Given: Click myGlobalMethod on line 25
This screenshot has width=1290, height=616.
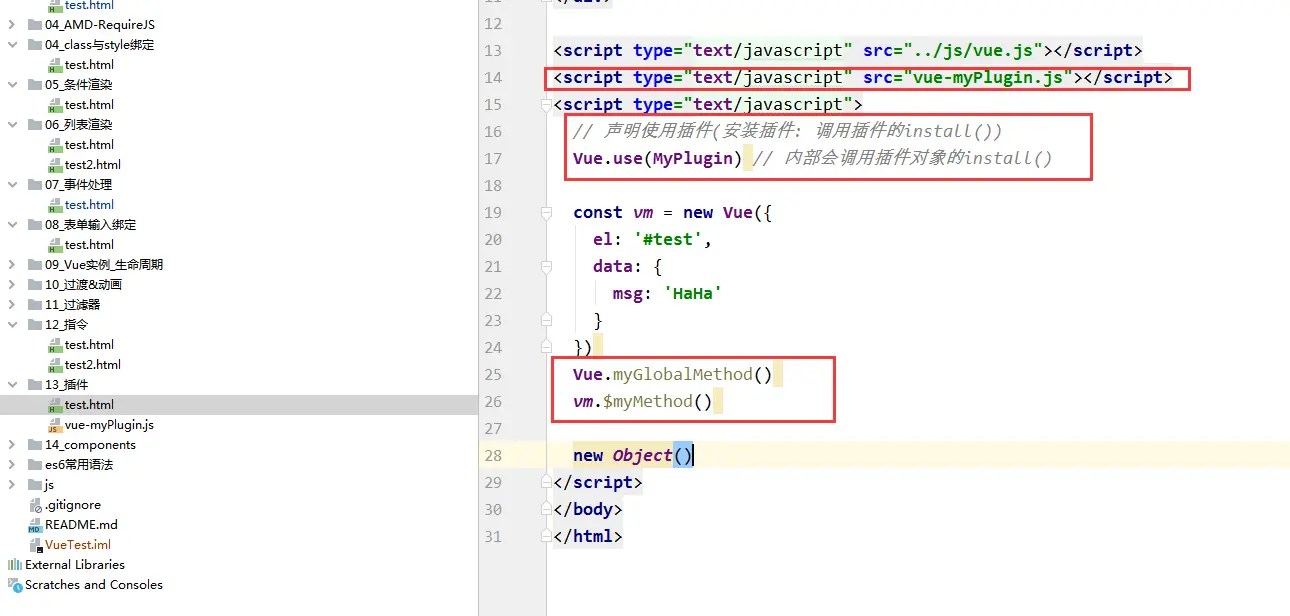Looking at the screenshot, I should 683,374.
